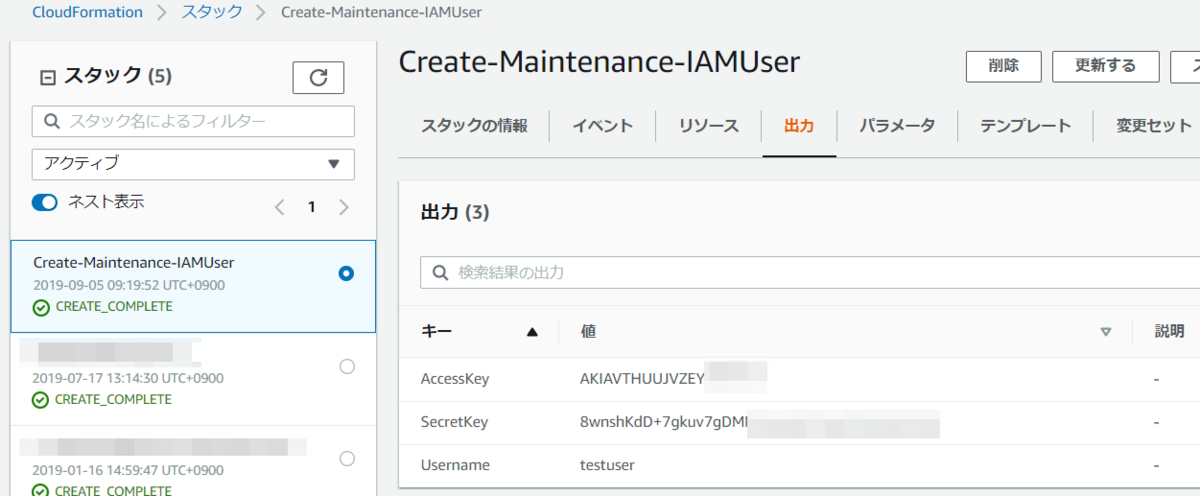The height and width of the screenshot is (496, 1200).
Task: Open the パラメータ tab
Action: pyautogui.click(x=898, y=126)
